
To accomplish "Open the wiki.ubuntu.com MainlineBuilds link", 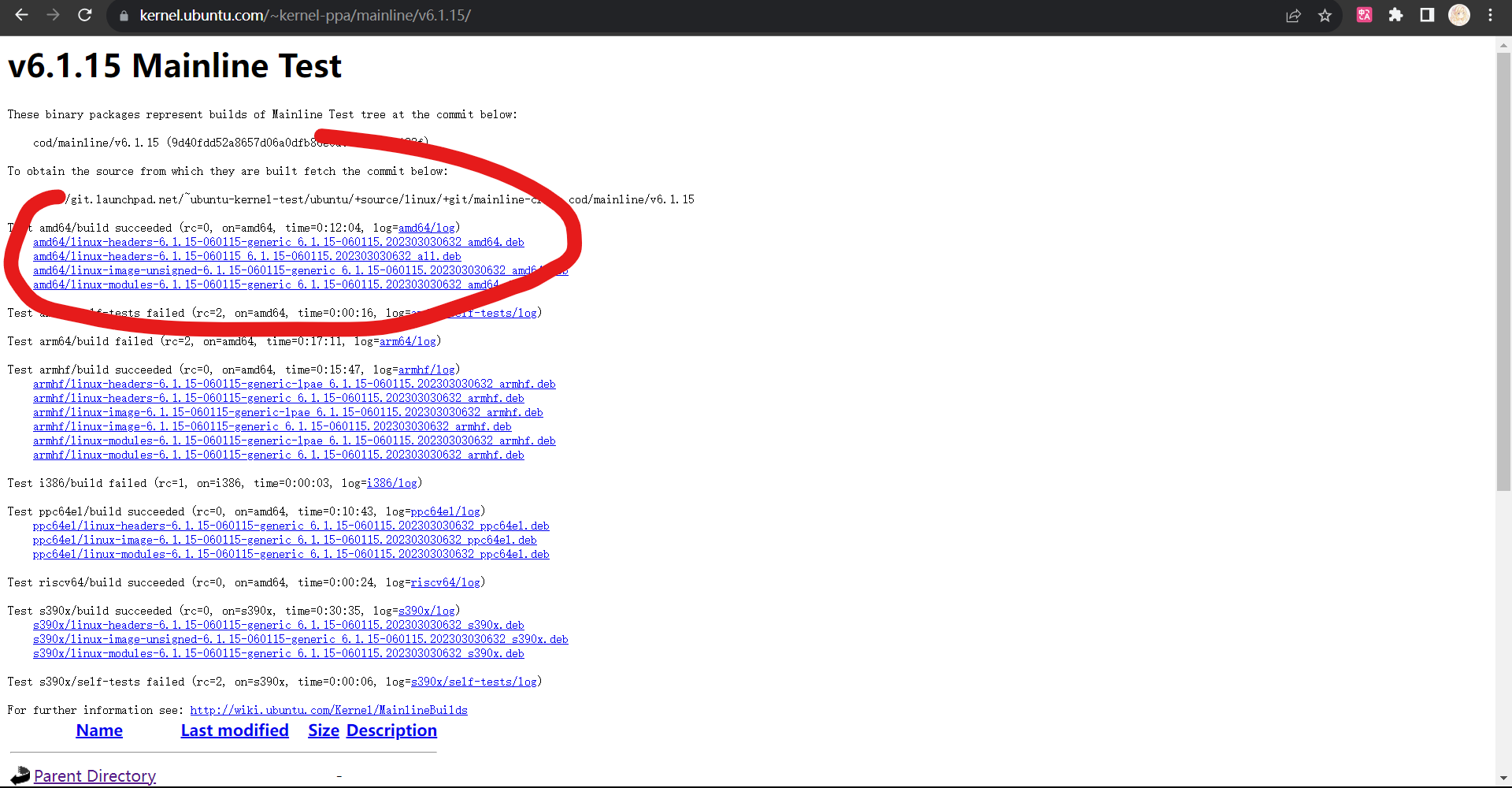I will 328,710.
